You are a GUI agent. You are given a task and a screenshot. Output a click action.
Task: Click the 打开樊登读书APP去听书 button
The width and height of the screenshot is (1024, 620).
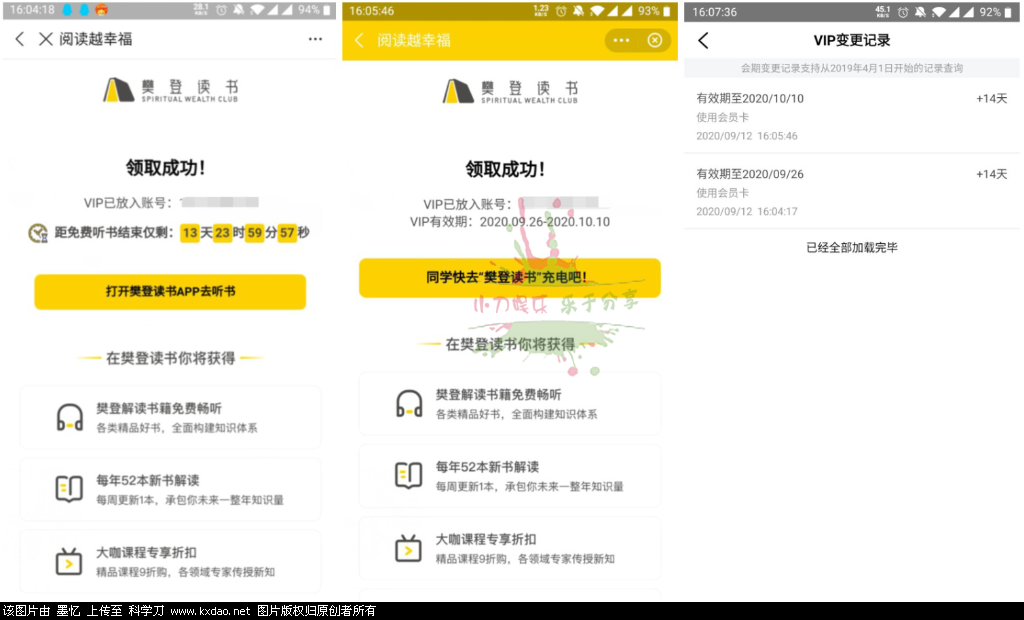point(170,291)
